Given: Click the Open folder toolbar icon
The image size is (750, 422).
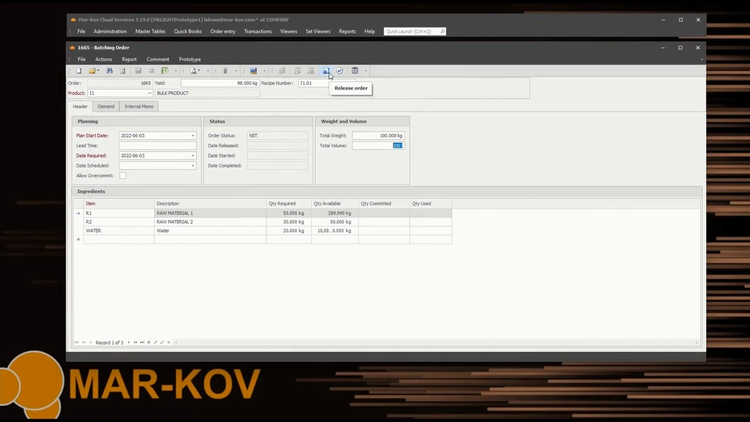Looking at the screenshot, I should pyautogui.click(x=92, y=71).
